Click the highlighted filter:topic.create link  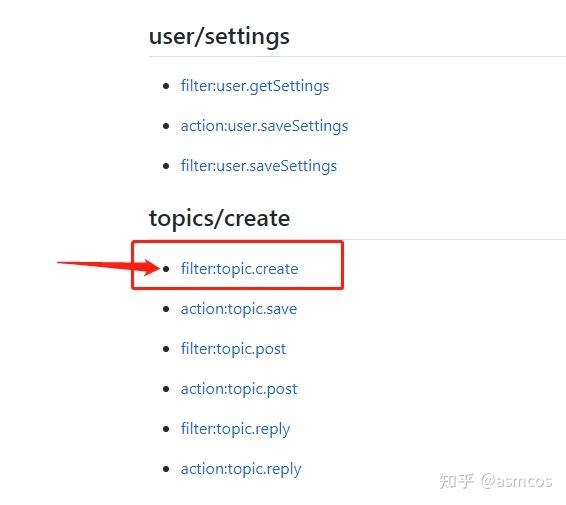[239, 269]
